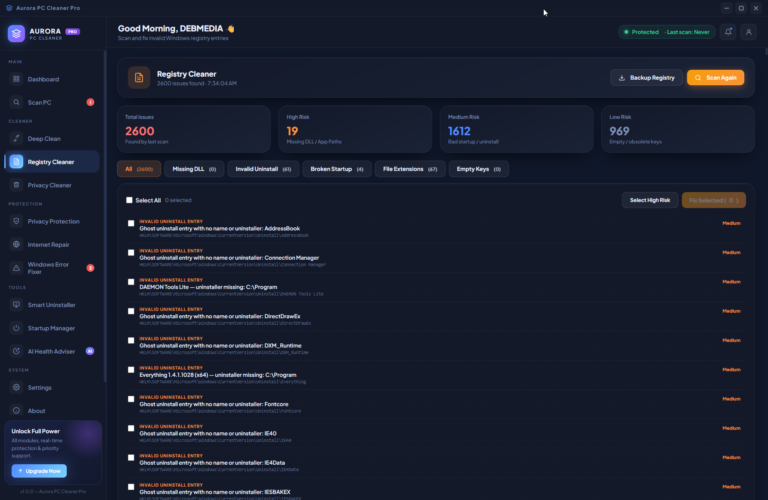Click the AI badge beside AI Health Adviser
This screenshot has width=768, height=500.
pos(90,351)
